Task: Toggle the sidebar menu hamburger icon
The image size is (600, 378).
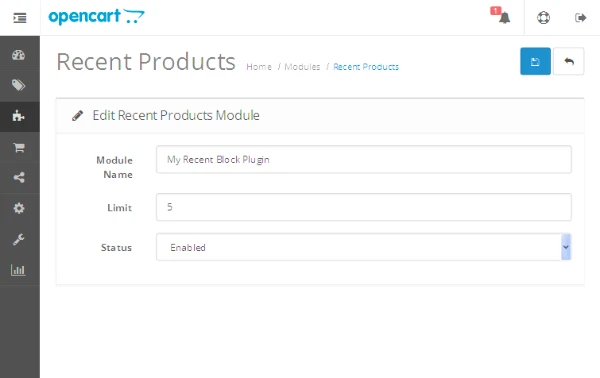Action: tap(20, 18)
